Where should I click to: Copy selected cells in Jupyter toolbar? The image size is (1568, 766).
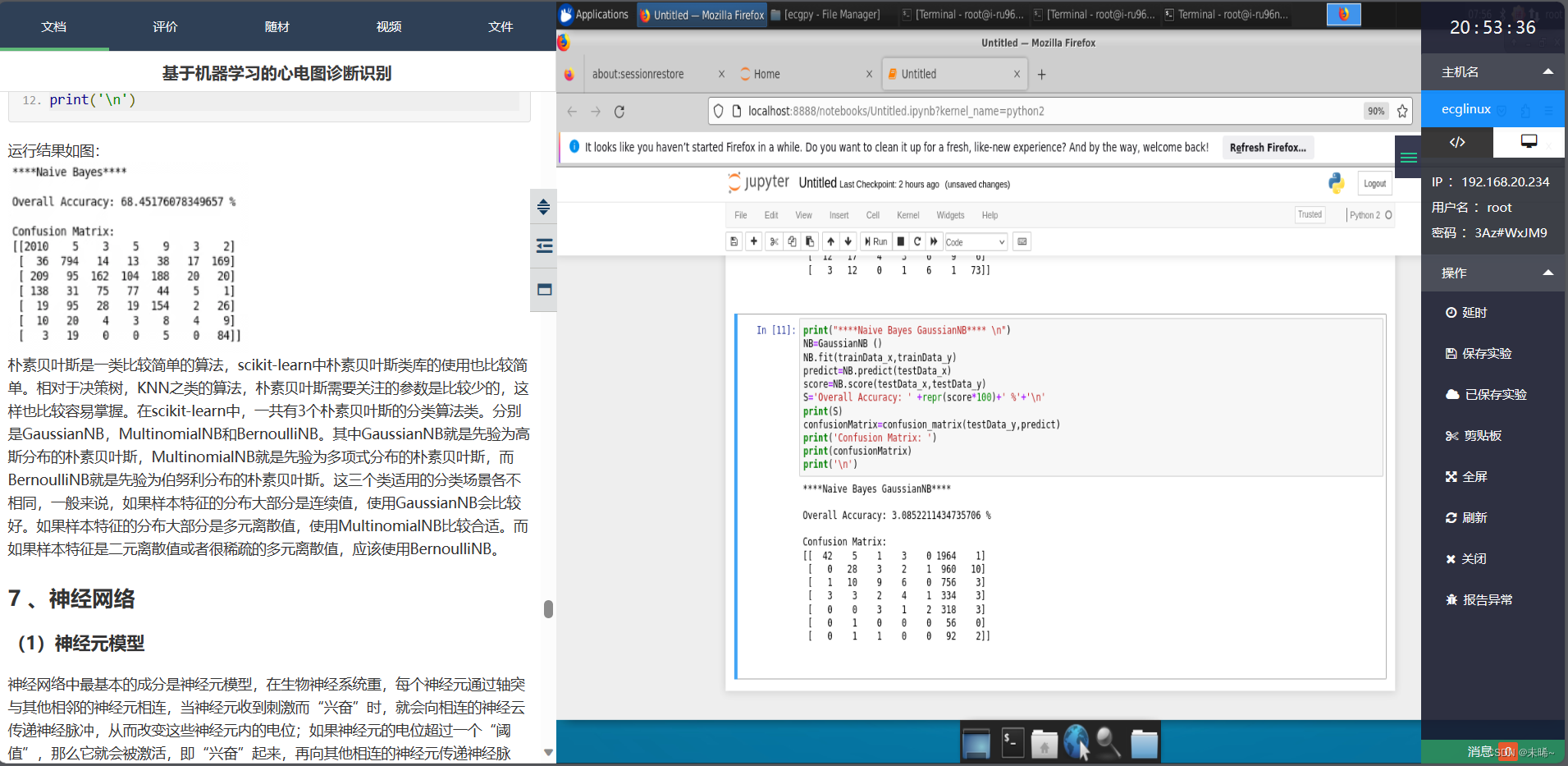(x=792, y=241)
